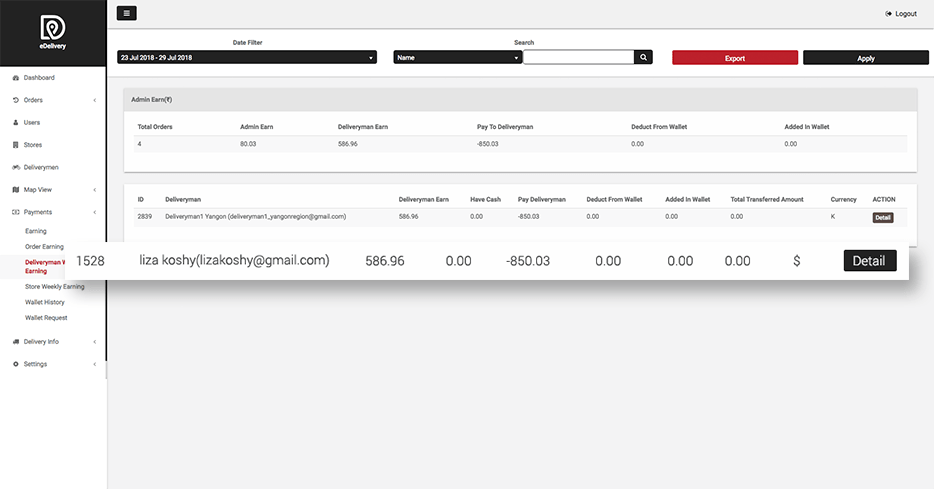Select Wallet History submenu
Viewport: 934px width, 489px height.
pos(45,302)
